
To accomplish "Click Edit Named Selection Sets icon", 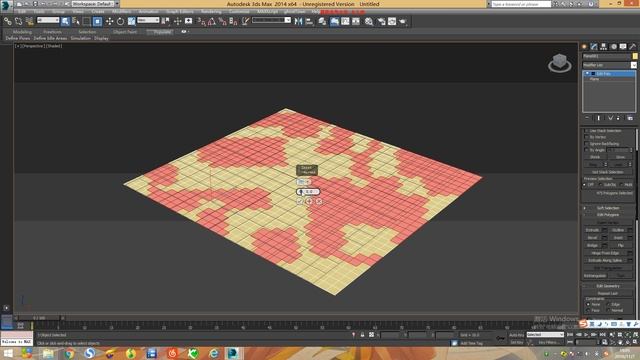I will [x=245, y=21].
